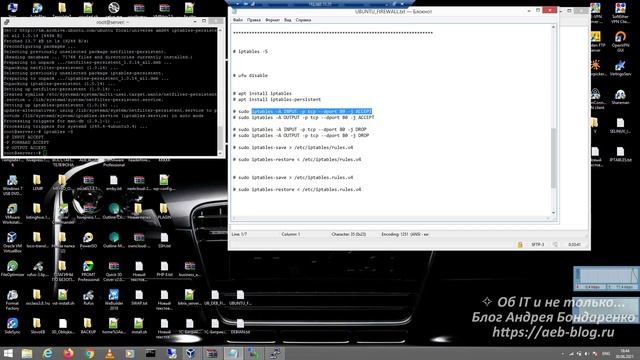Click Notepad scrollbar down arrow
This screenshot has height=360, width=640.
pyautogui.click(x=553, y=213)
